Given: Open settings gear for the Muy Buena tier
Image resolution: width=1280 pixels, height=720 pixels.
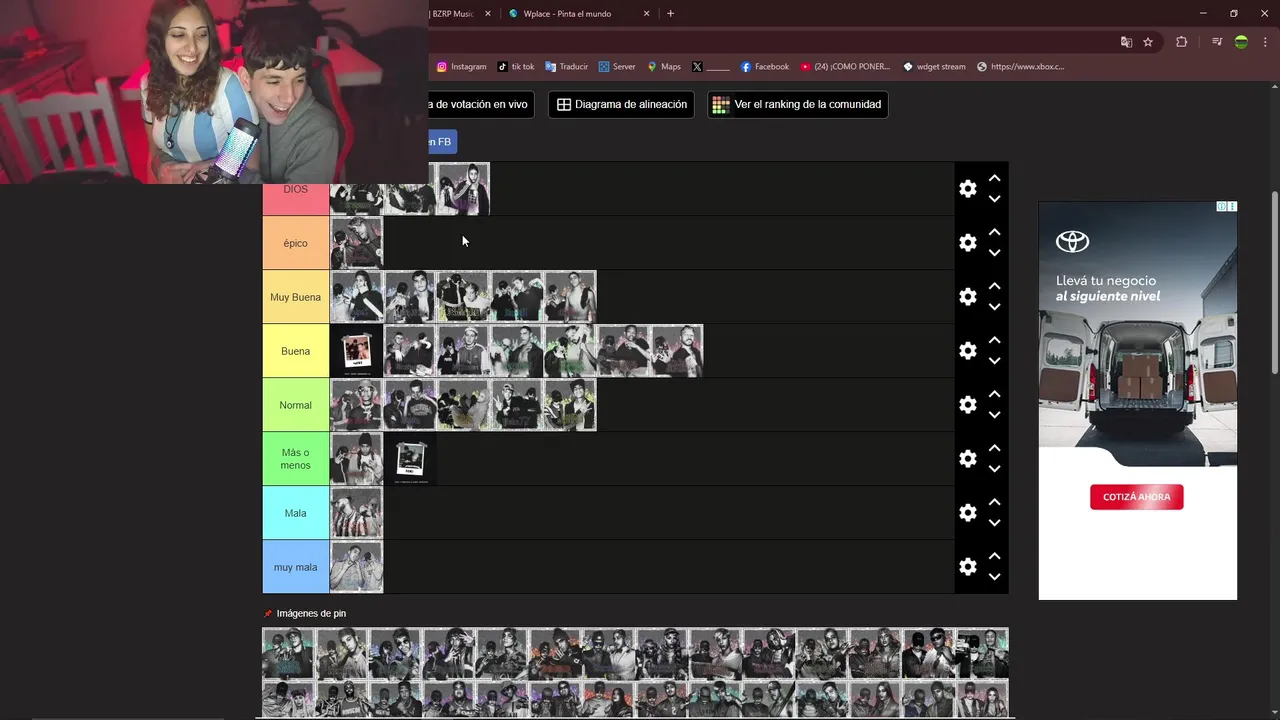Looking at the screenshot, I should (x=967, y=297).
